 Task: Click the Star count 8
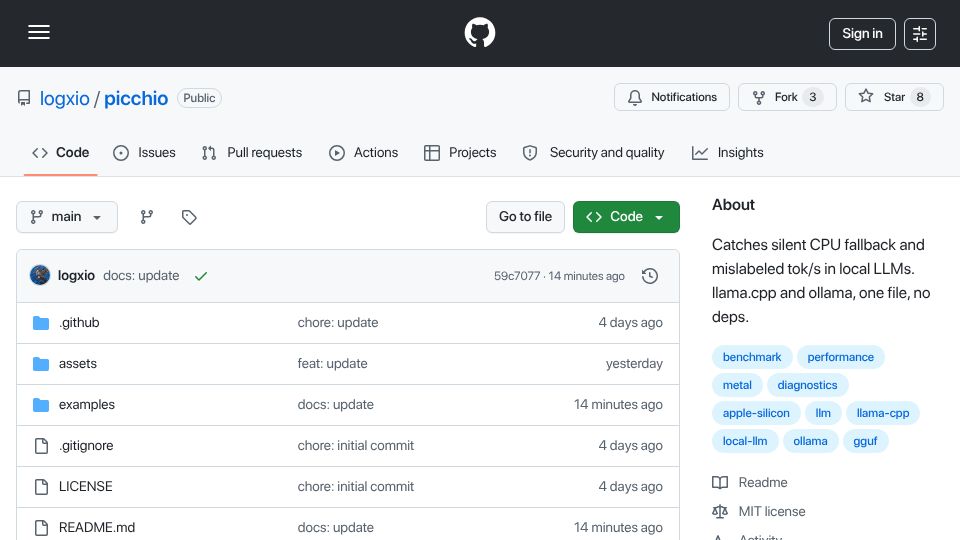pos(920,97)
